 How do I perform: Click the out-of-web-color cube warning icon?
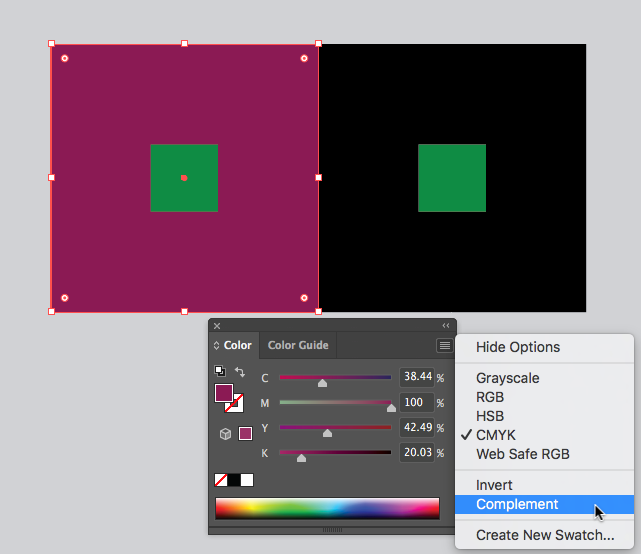226,434
